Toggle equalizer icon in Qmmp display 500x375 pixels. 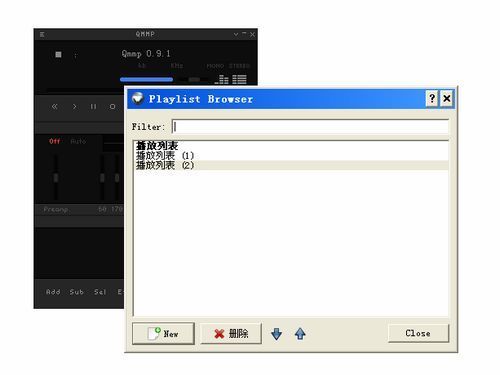[222, 79]
